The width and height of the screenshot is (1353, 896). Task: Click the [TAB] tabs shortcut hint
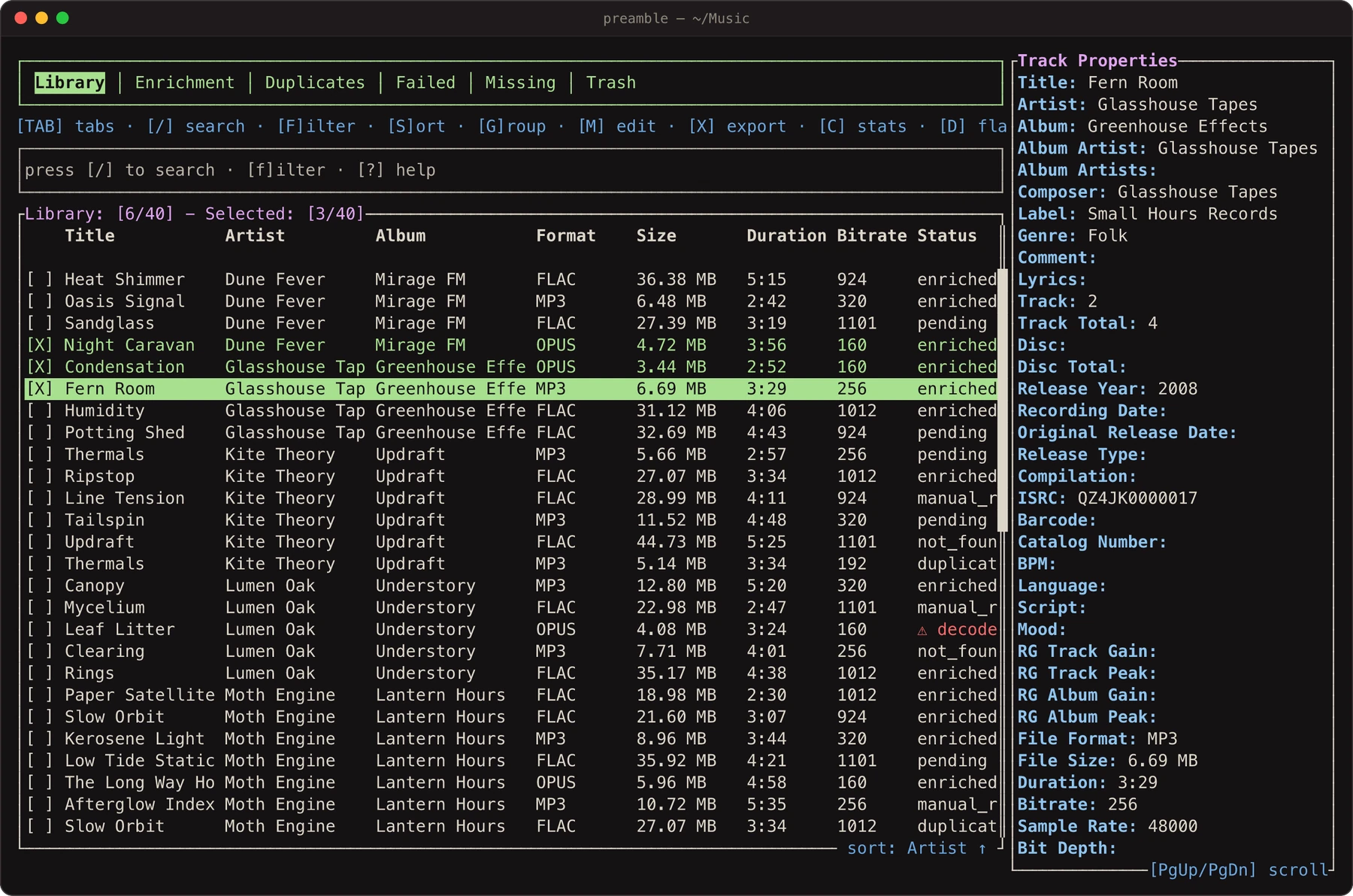[65, 126]
